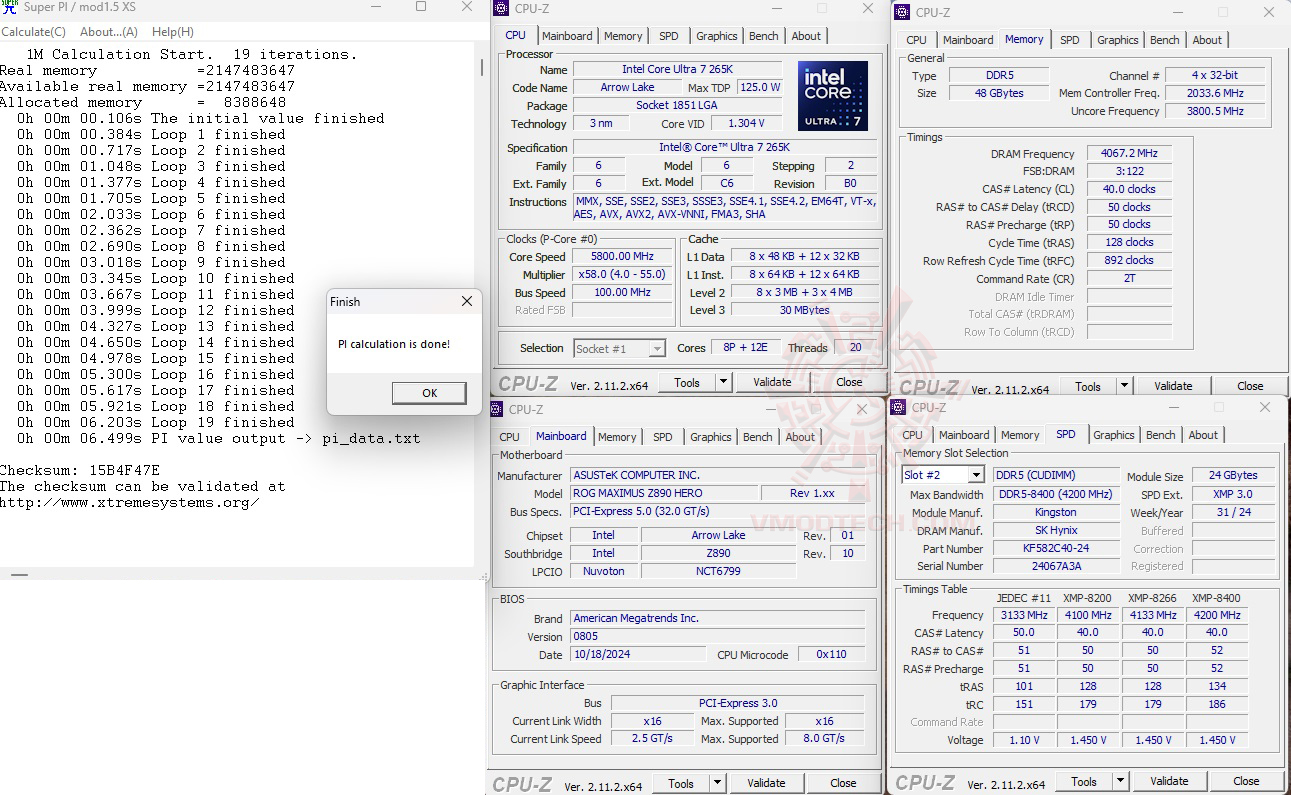Click the Close button in the Motherboard window
1291x795 pixels.
tap(843, 783)
